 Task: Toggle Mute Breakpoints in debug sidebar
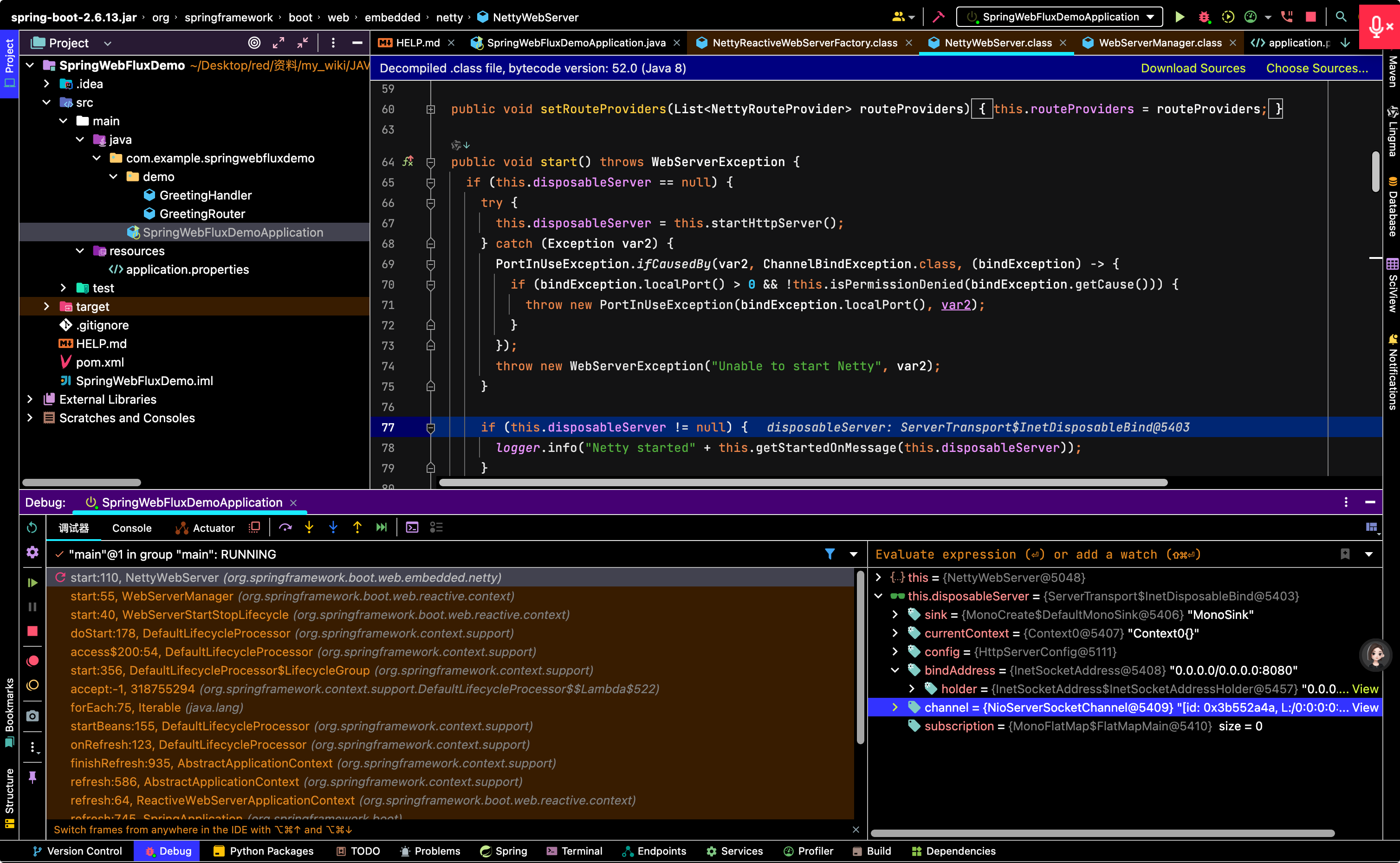pos(32,685)
